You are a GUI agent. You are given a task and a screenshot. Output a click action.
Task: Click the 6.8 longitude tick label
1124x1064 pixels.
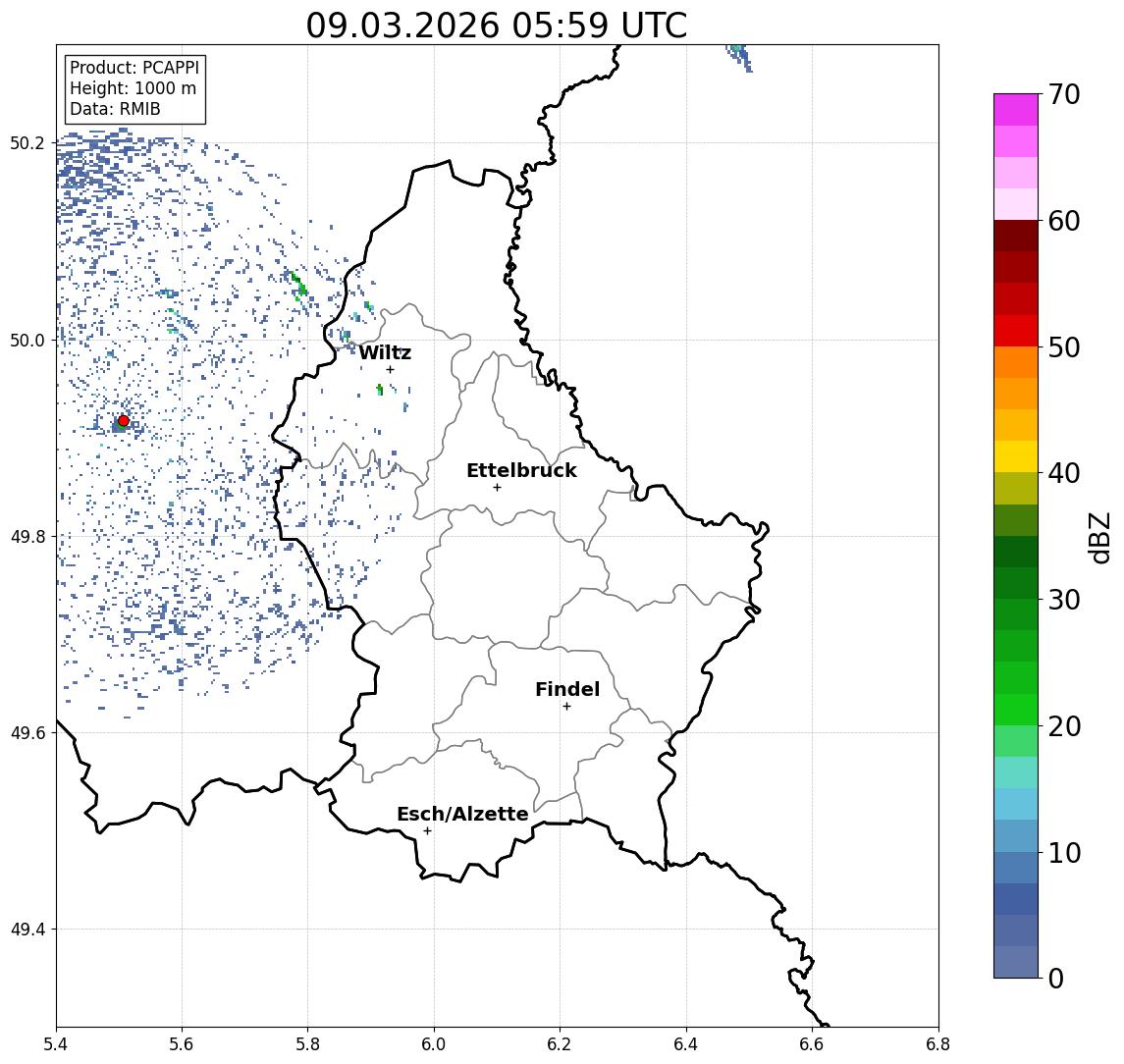(938, 1044)
